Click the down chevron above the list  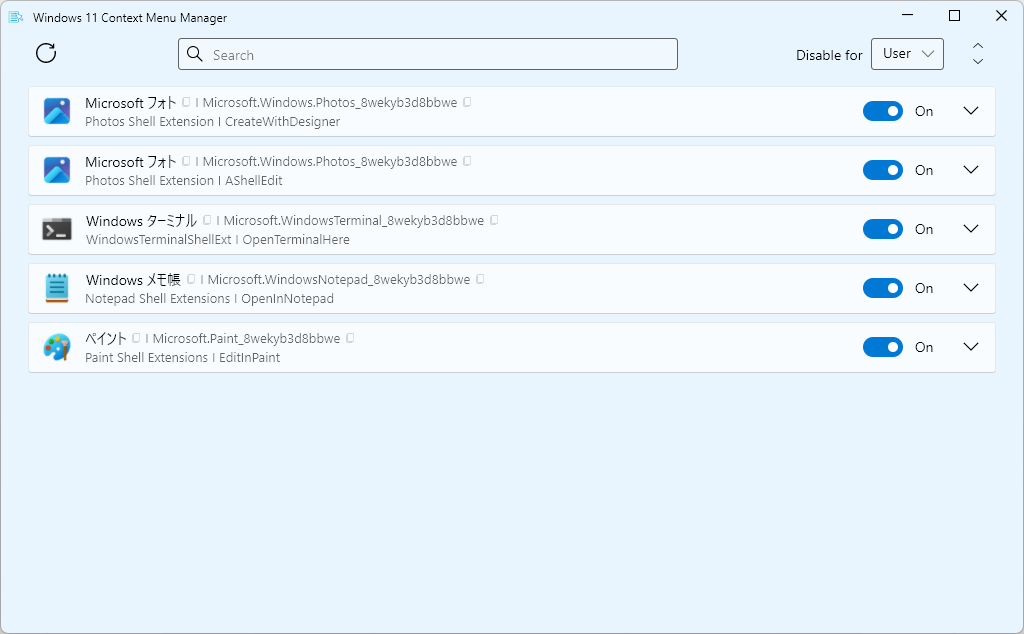(978, 62)
